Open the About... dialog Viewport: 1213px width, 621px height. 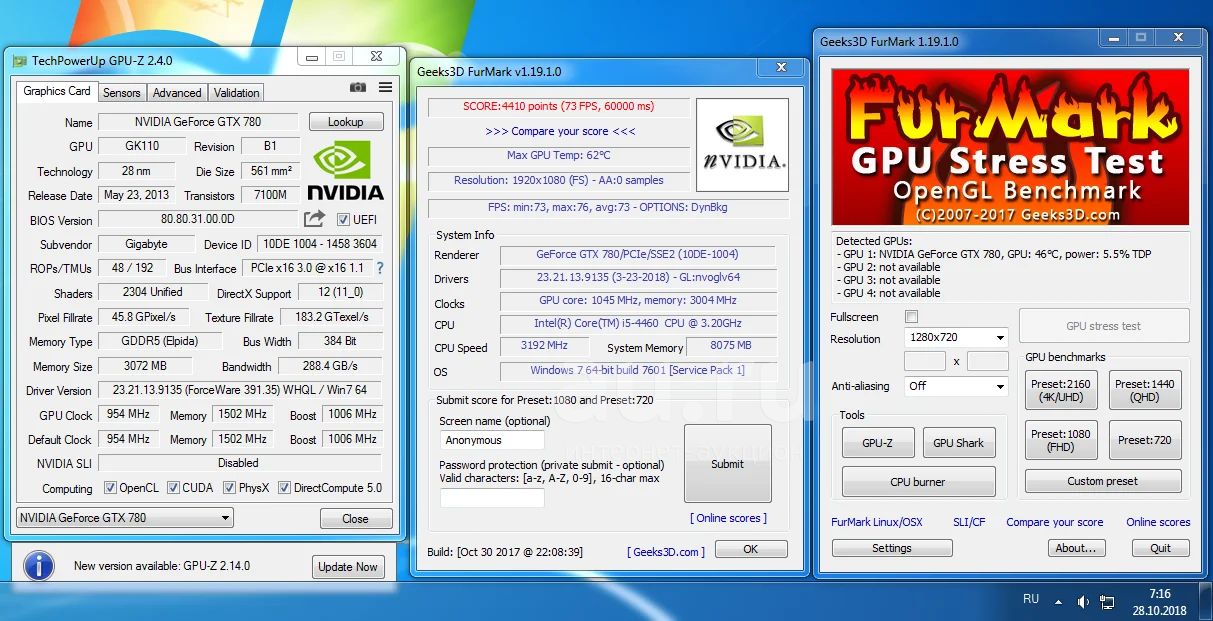coord(1076,548)
